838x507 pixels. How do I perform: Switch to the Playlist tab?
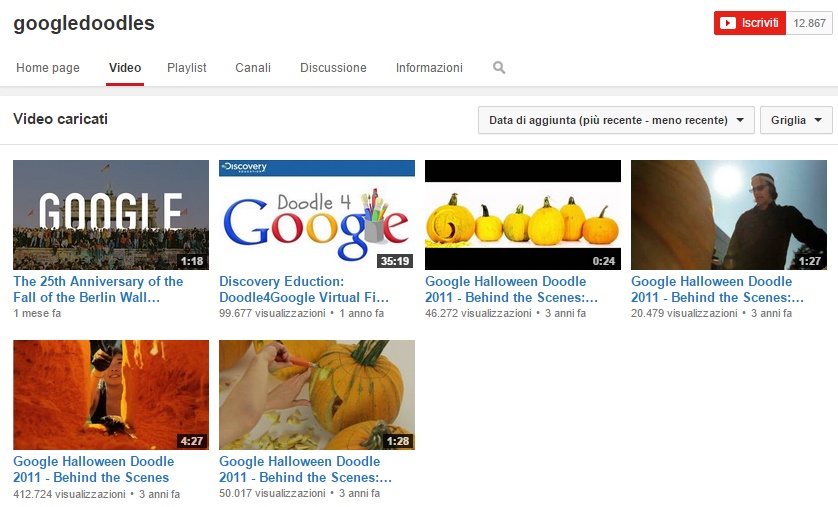tap(187, 68)
